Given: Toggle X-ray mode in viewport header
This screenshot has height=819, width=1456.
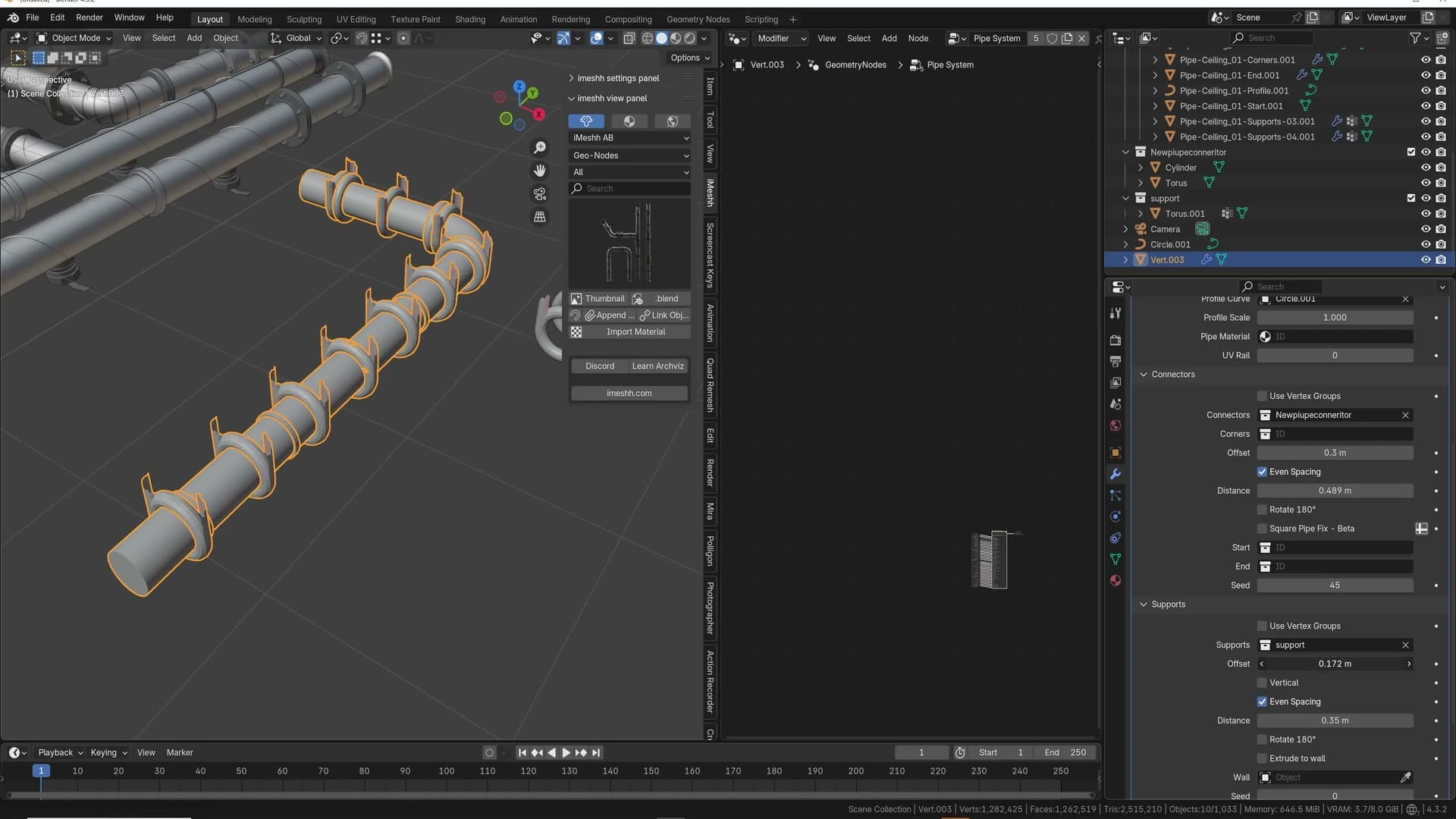Looking at the screenshot, I should pos(629,38).
